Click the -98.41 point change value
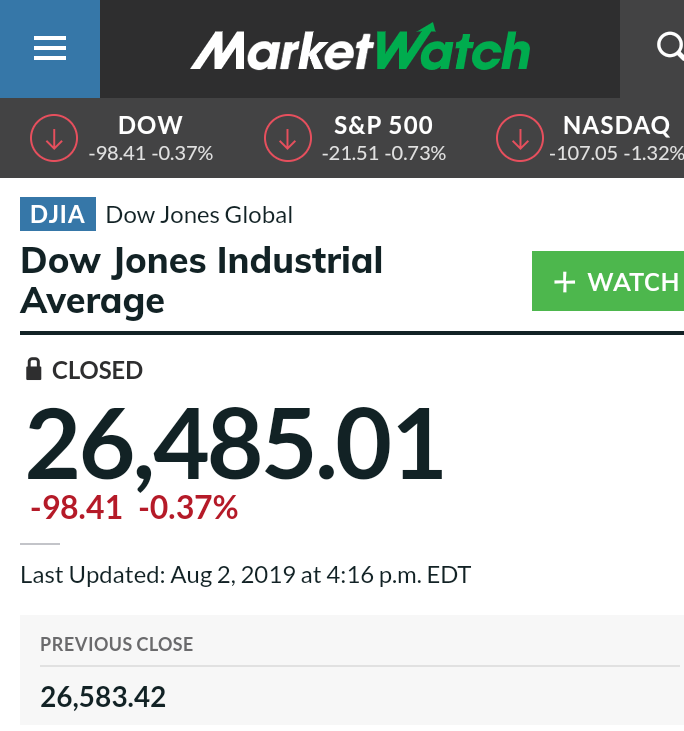The width and height of the screenshot is (684, 731). pyautogui.click(x=76, y=507)
